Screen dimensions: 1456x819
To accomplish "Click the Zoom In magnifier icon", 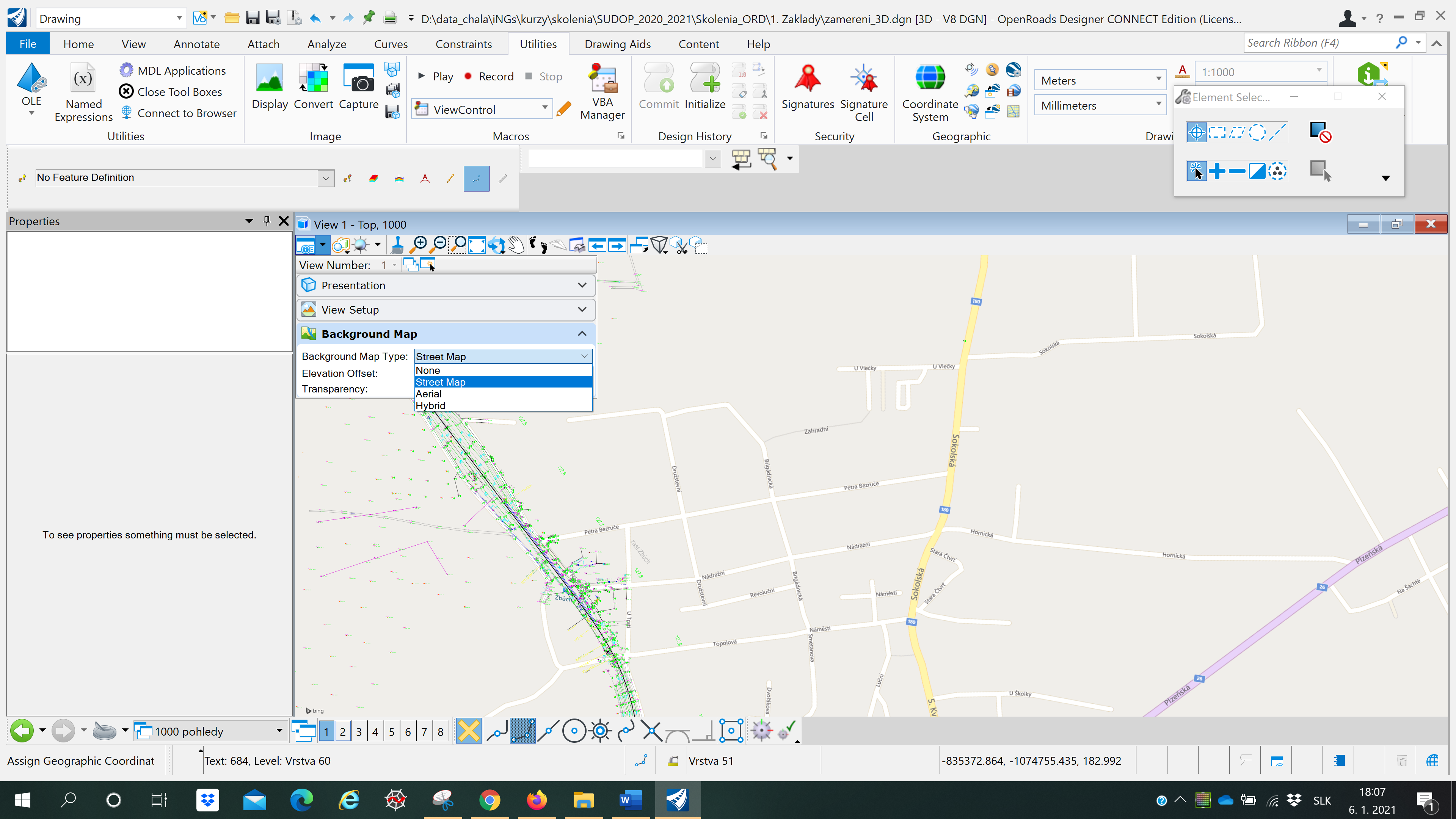I will click(419, 245).
